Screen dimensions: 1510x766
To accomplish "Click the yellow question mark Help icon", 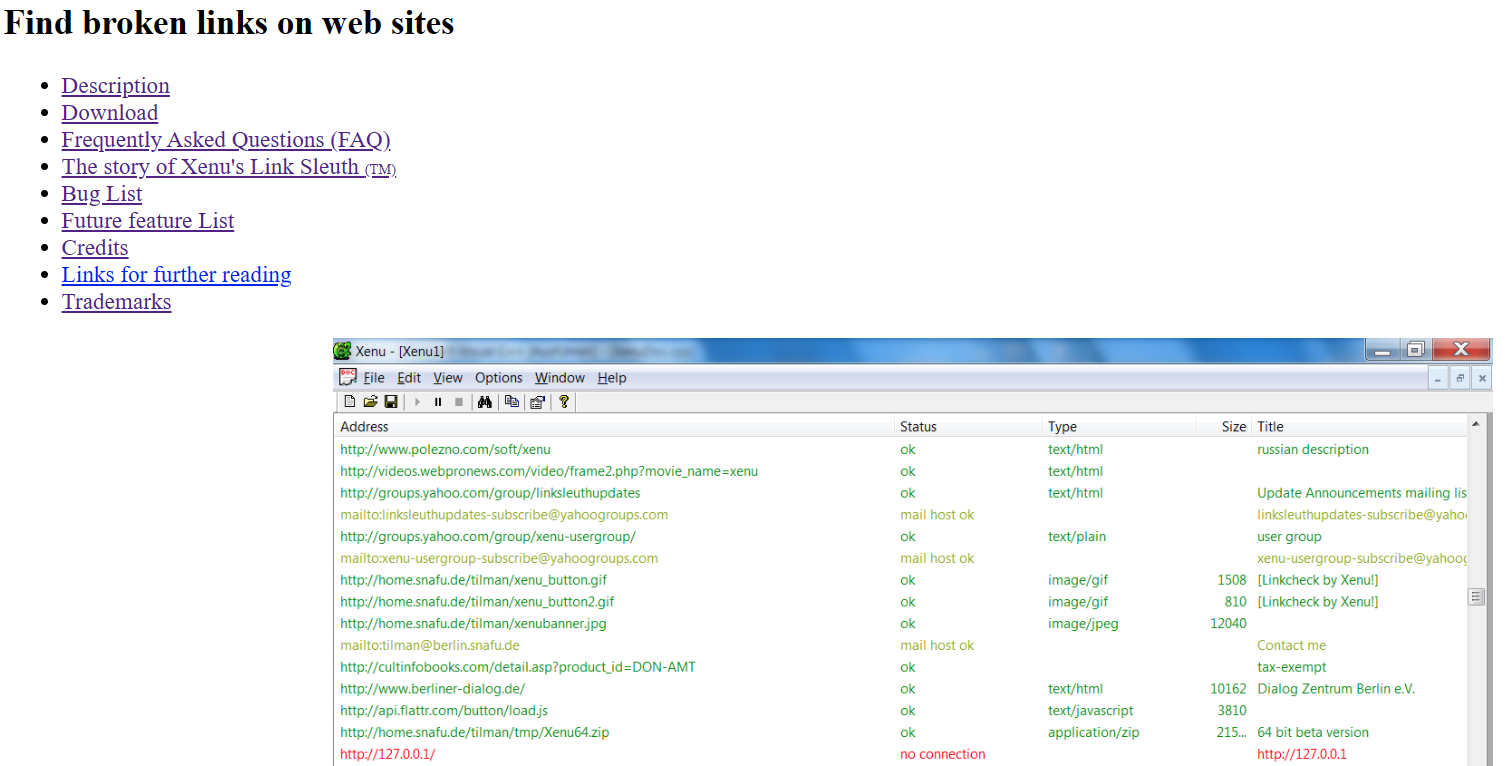I will click(564, 402).
